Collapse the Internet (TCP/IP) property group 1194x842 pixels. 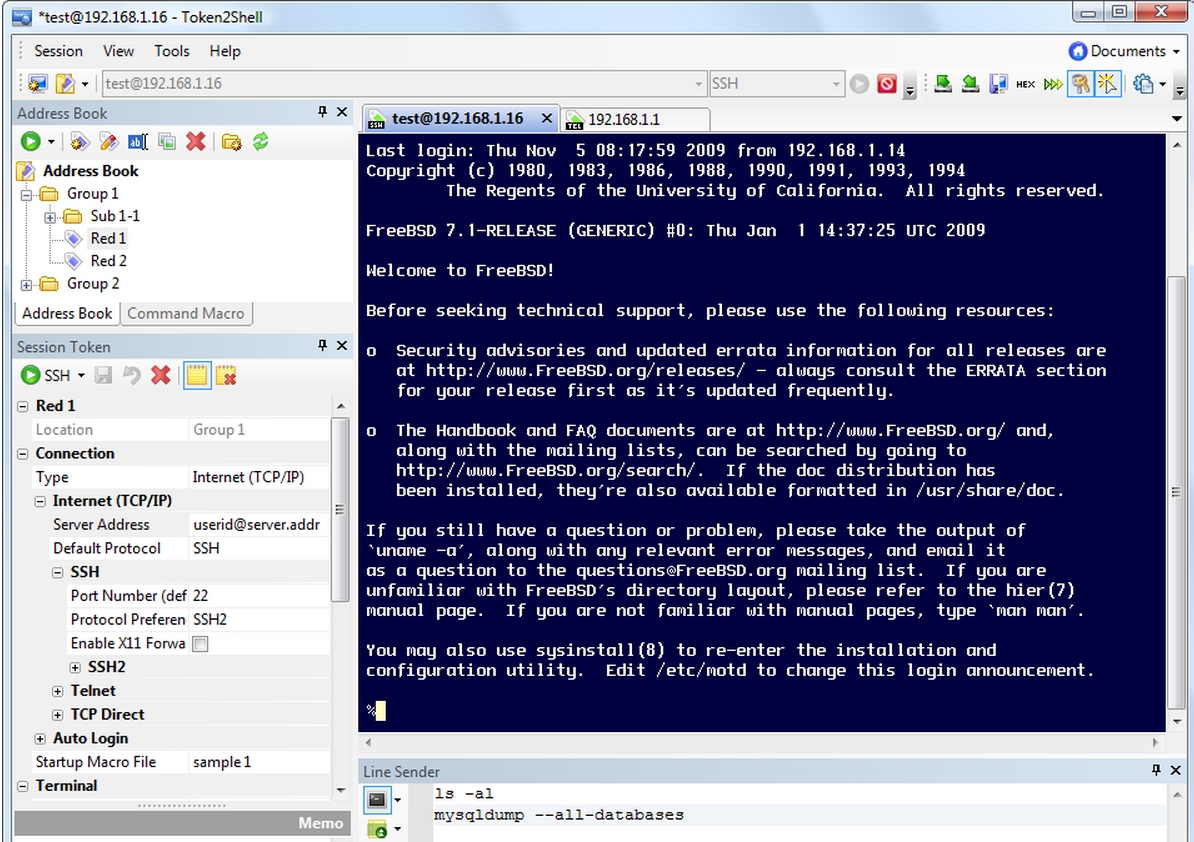(x=40, y=501)
